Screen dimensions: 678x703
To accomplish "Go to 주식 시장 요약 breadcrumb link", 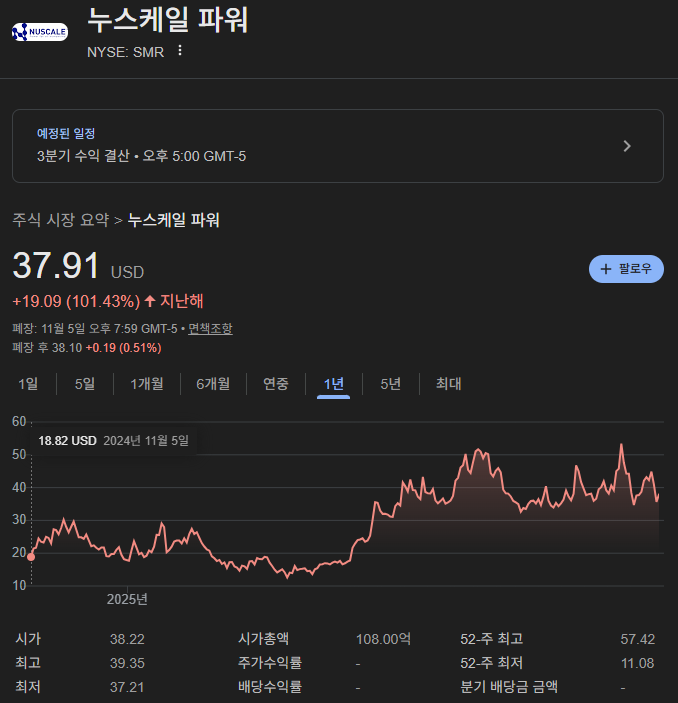I will click(x=61, y=220).
